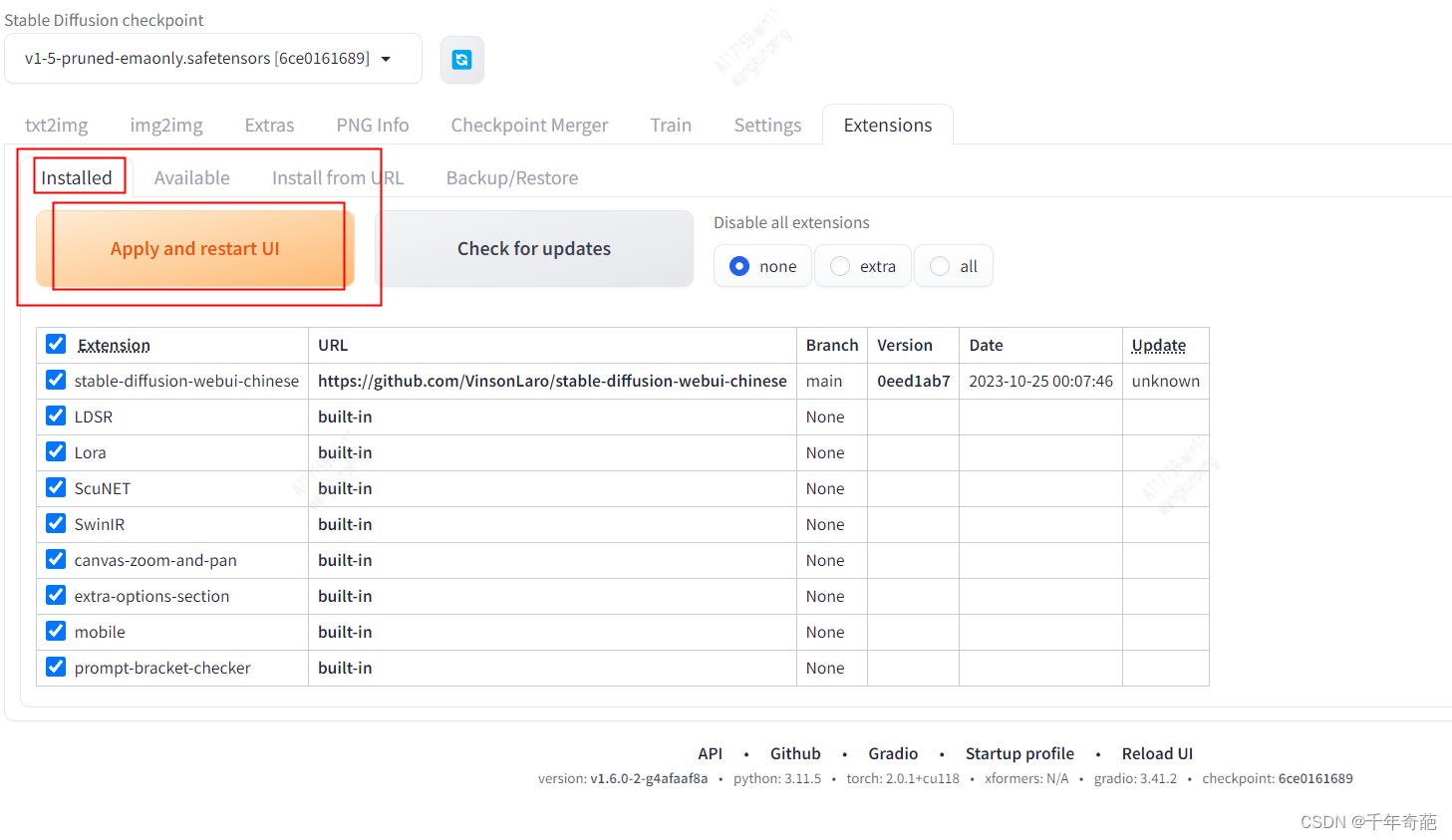This screenshot has width=1452, height=840.
Task: Switch to the img2img tab
Action: pyautogui.click(x=166, y=125)
